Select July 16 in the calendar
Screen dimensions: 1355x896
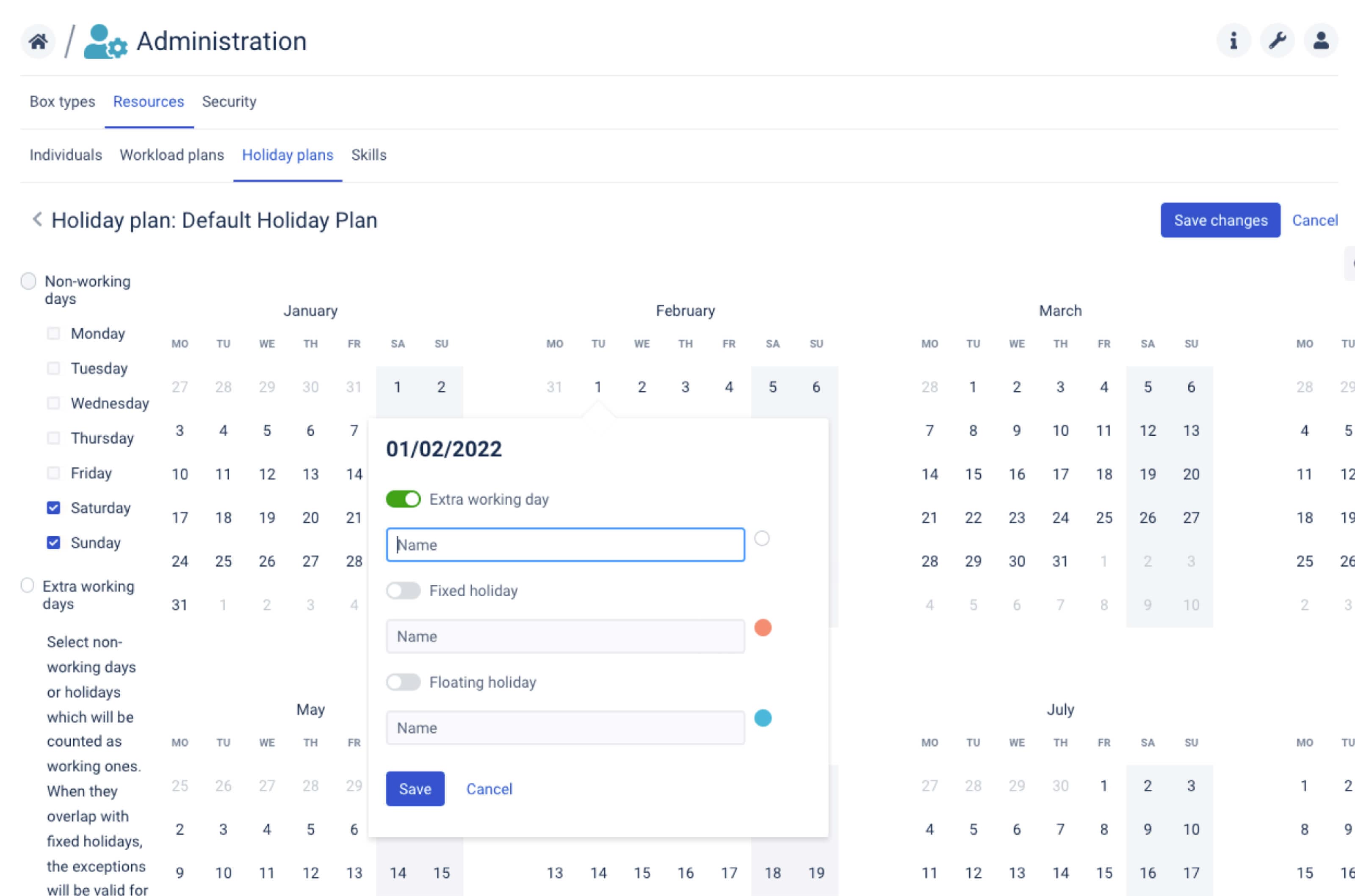(1148, 873)
